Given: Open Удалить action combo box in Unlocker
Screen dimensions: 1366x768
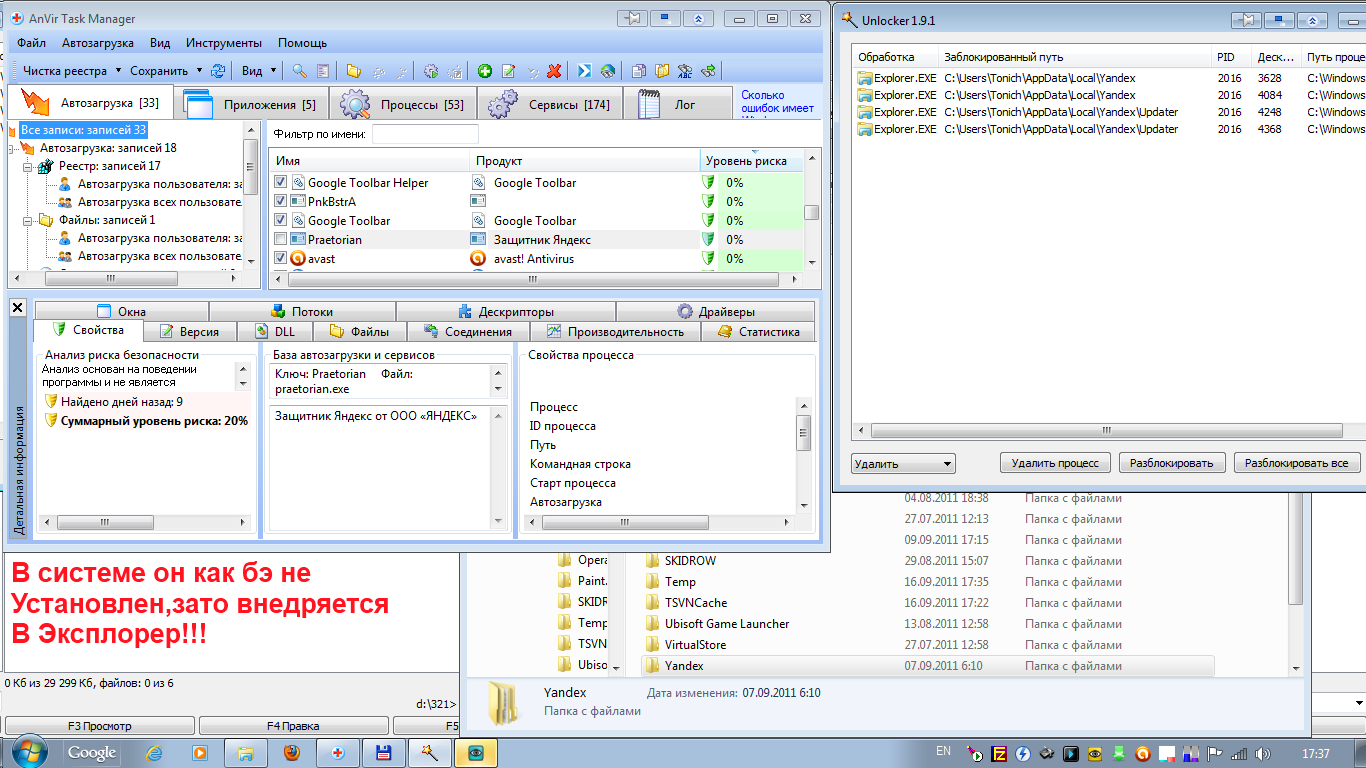Looking at the screenshot, I should [x=903, y=464].
